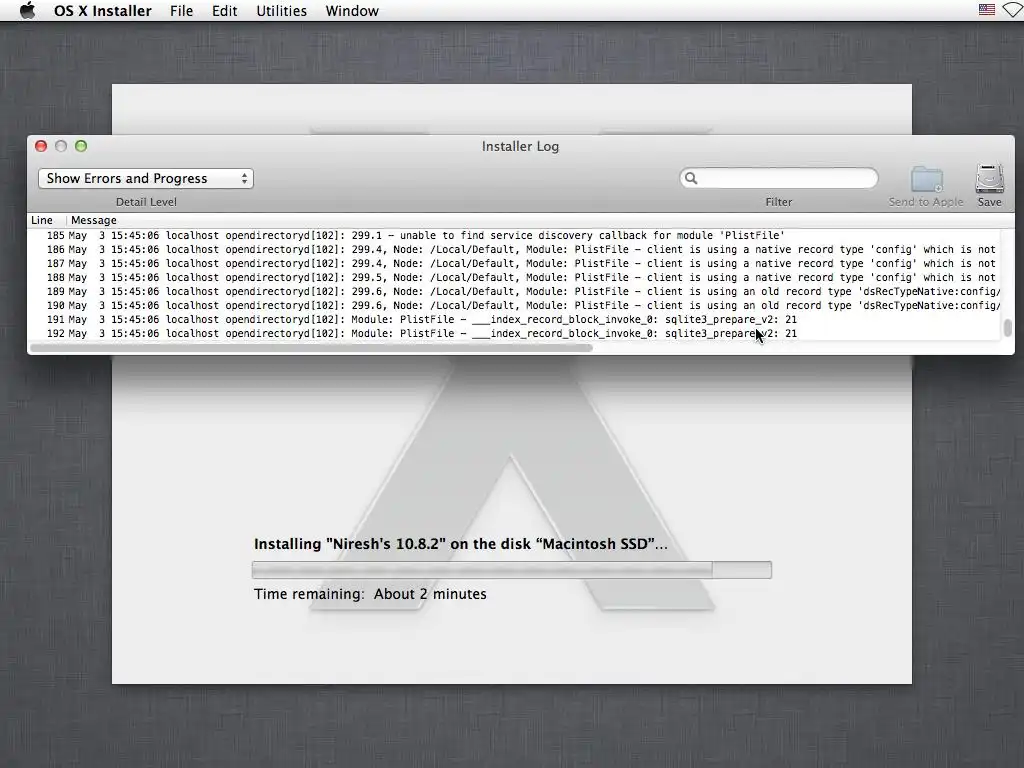Click the Send to Apple folder icon
The image size is (1024, 768).
pyautogui.click(x=927, y=180)
